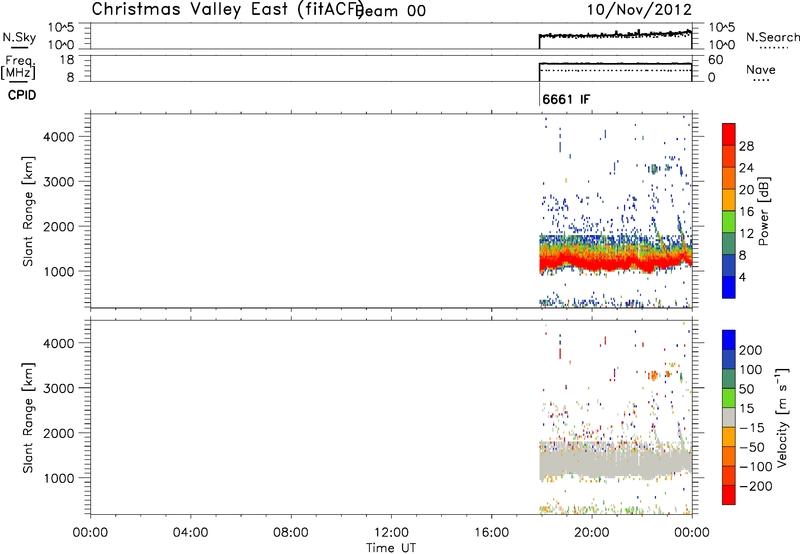
Task: Click the '24' tick on the power colorbar
Action: coord(746,168)
